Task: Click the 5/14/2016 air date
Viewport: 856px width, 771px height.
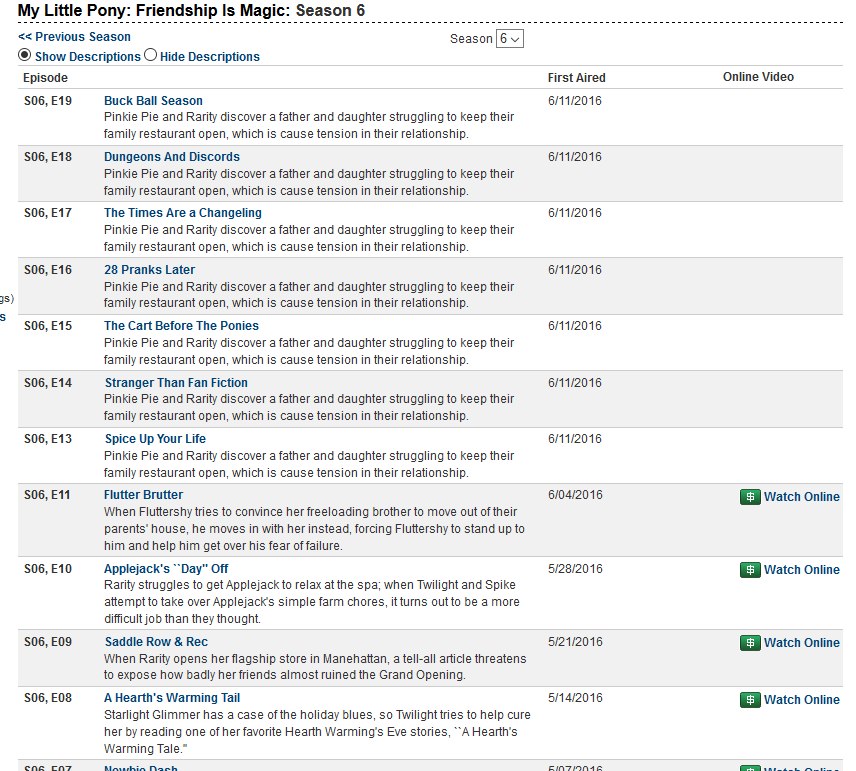Action: [x=575, y=698]
